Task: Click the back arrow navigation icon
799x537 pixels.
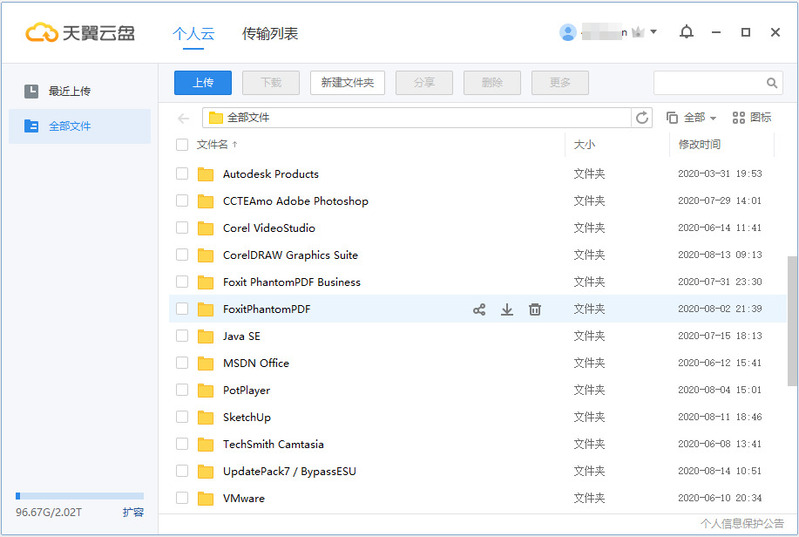Action: pos(184,118)
